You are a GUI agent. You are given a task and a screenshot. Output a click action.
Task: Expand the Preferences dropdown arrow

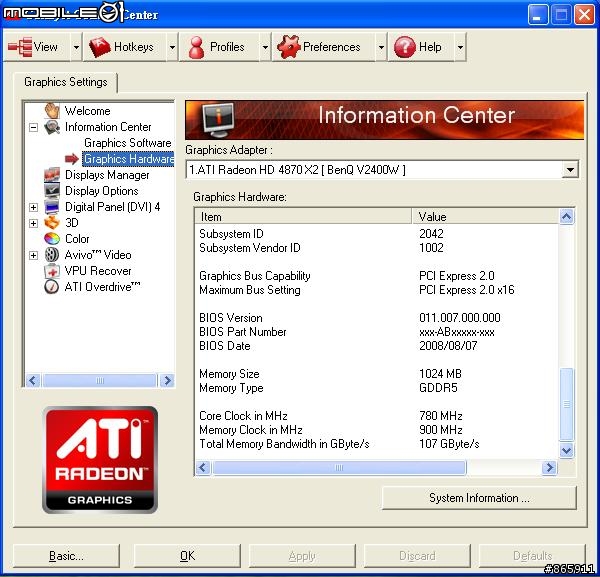click(381, 47)
